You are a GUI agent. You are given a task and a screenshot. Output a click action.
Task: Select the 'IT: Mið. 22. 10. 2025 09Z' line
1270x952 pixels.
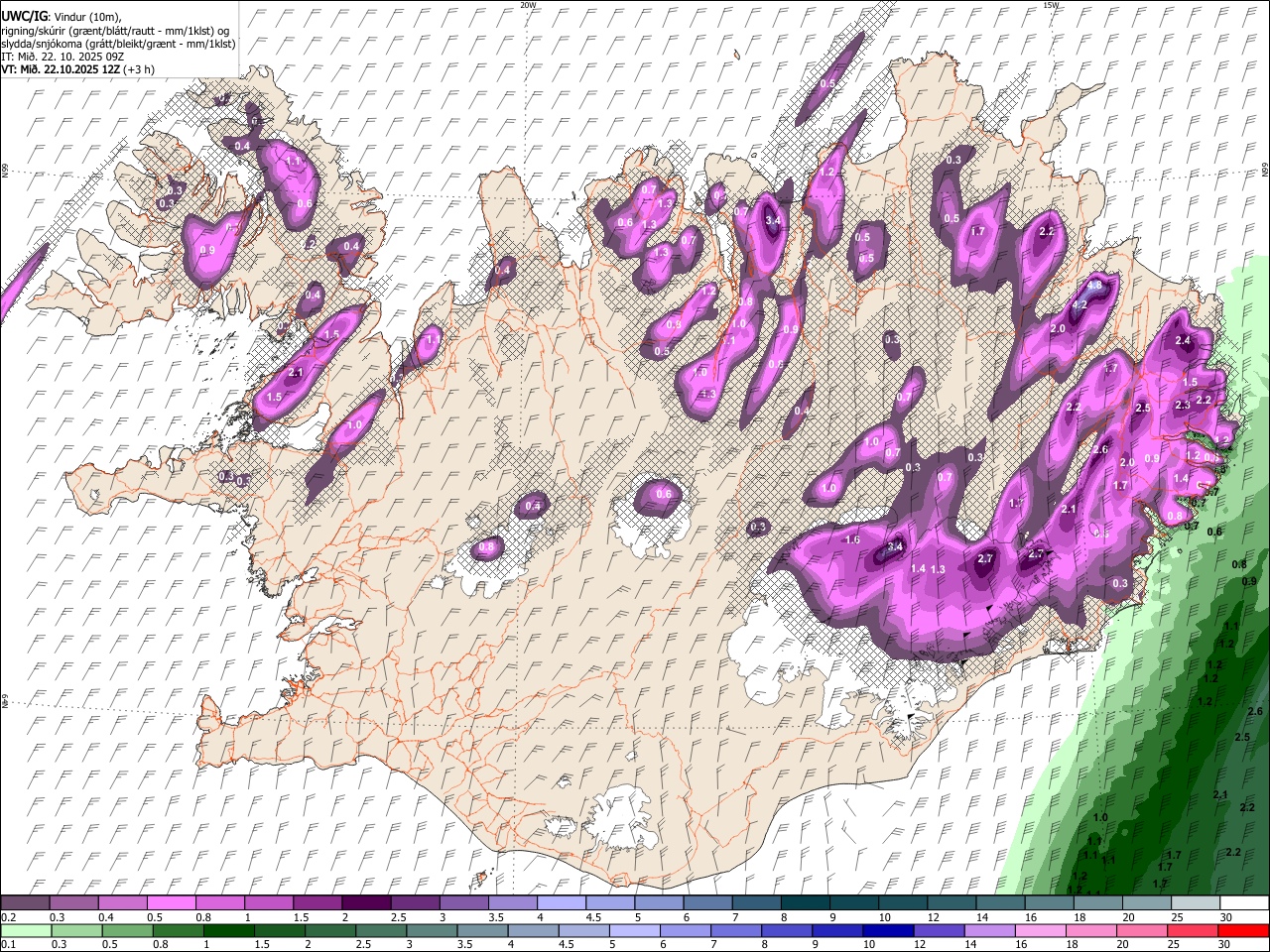[63, 57]
